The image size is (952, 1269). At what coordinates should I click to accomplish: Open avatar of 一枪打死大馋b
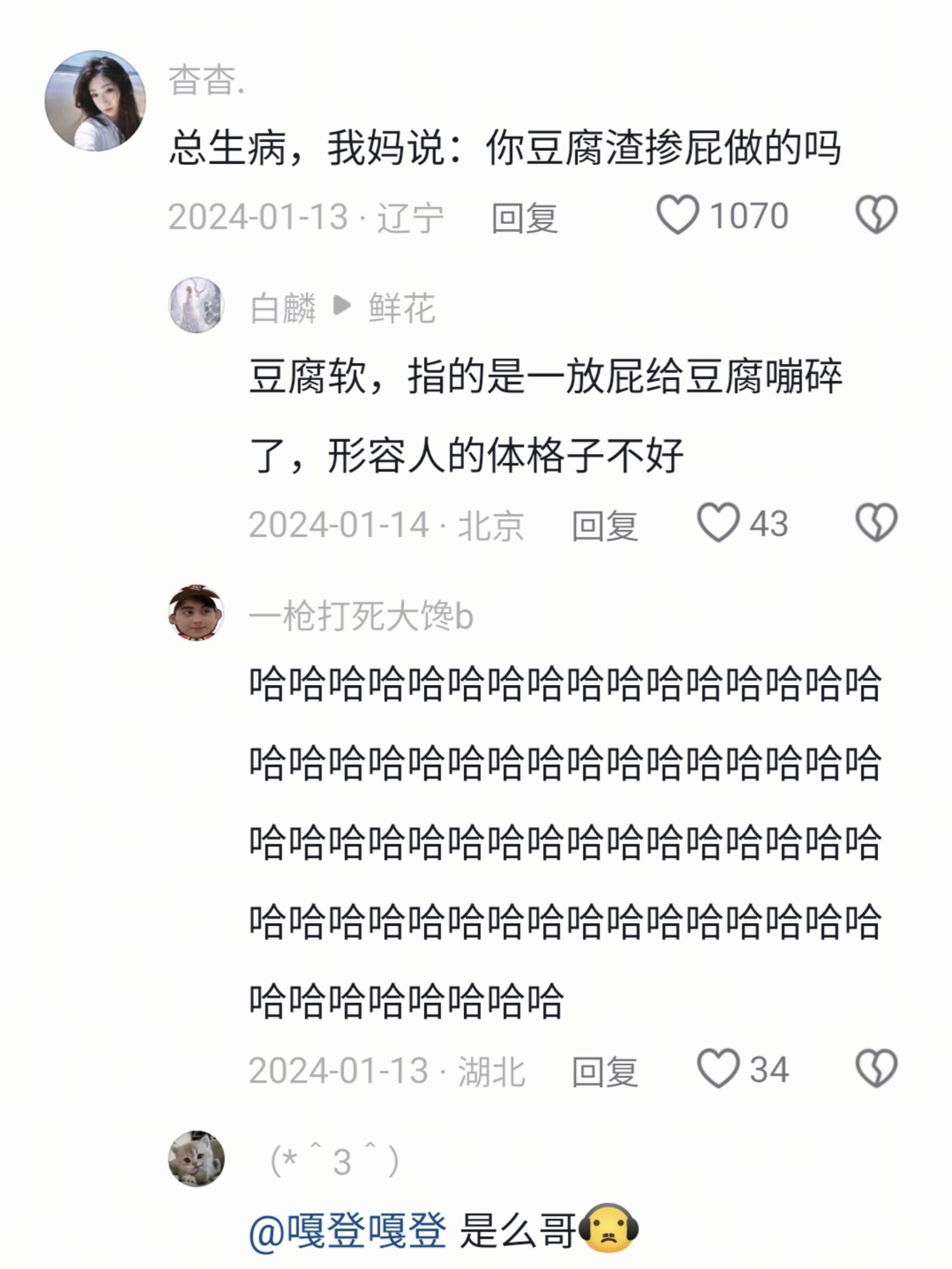pos(196,613)
